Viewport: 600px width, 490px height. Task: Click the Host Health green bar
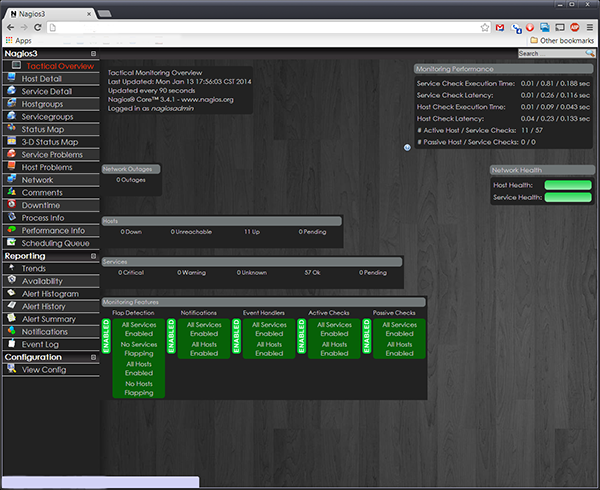[568, 185]
